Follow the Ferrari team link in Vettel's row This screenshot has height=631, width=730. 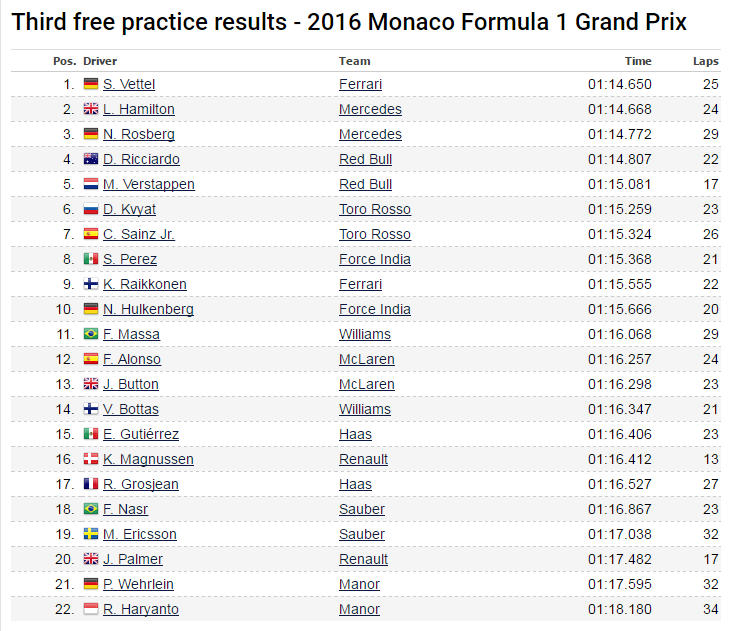[x=360, y=84]
